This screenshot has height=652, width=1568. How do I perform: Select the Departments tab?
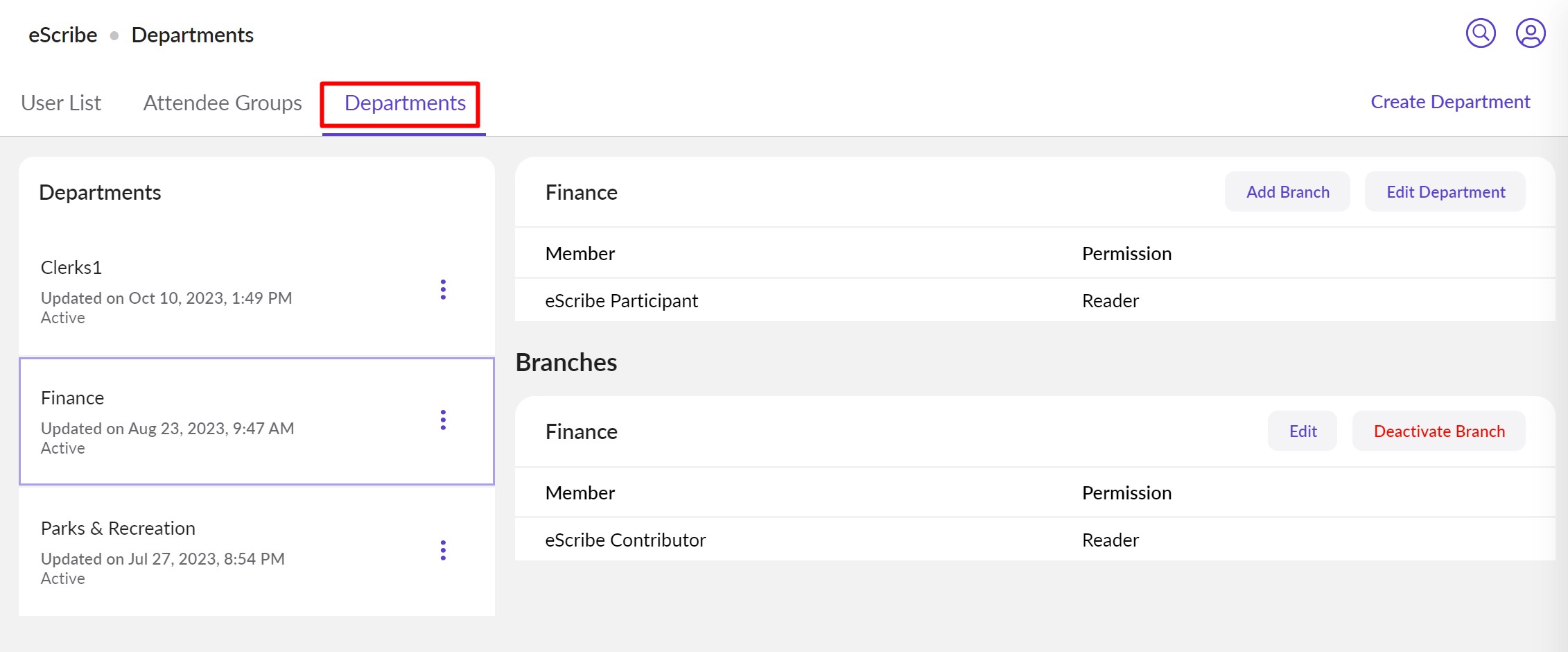(x=405, y=103)
